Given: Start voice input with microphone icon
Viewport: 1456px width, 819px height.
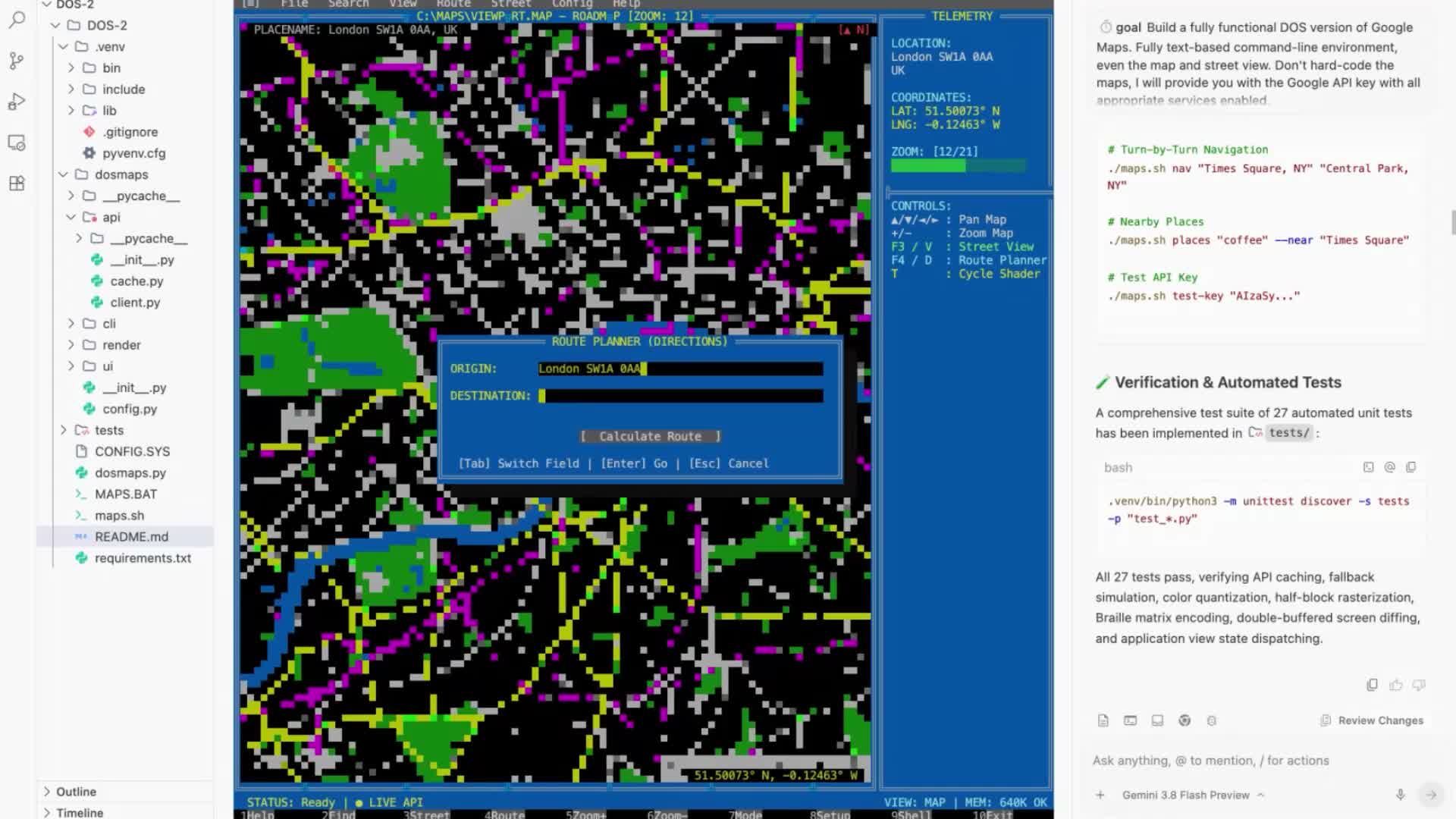Looking at the screenshot, I should (x=1400, y=795).
